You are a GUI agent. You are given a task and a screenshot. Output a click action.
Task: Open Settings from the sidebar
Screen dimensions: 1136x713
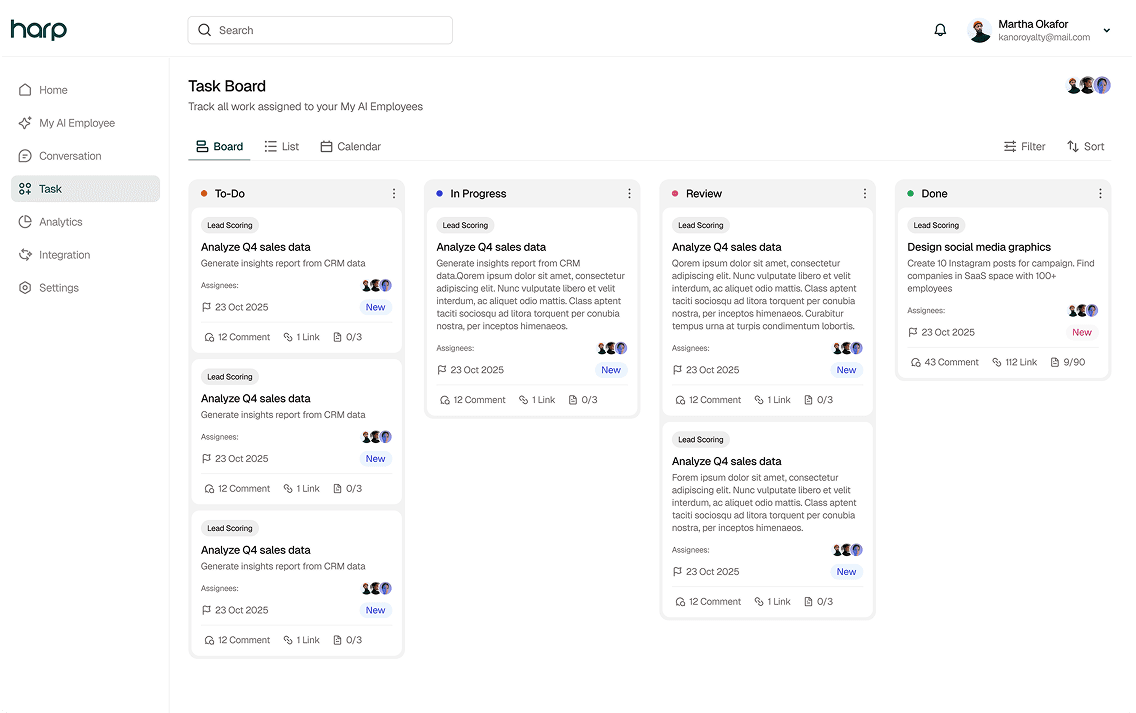point(62,287)
